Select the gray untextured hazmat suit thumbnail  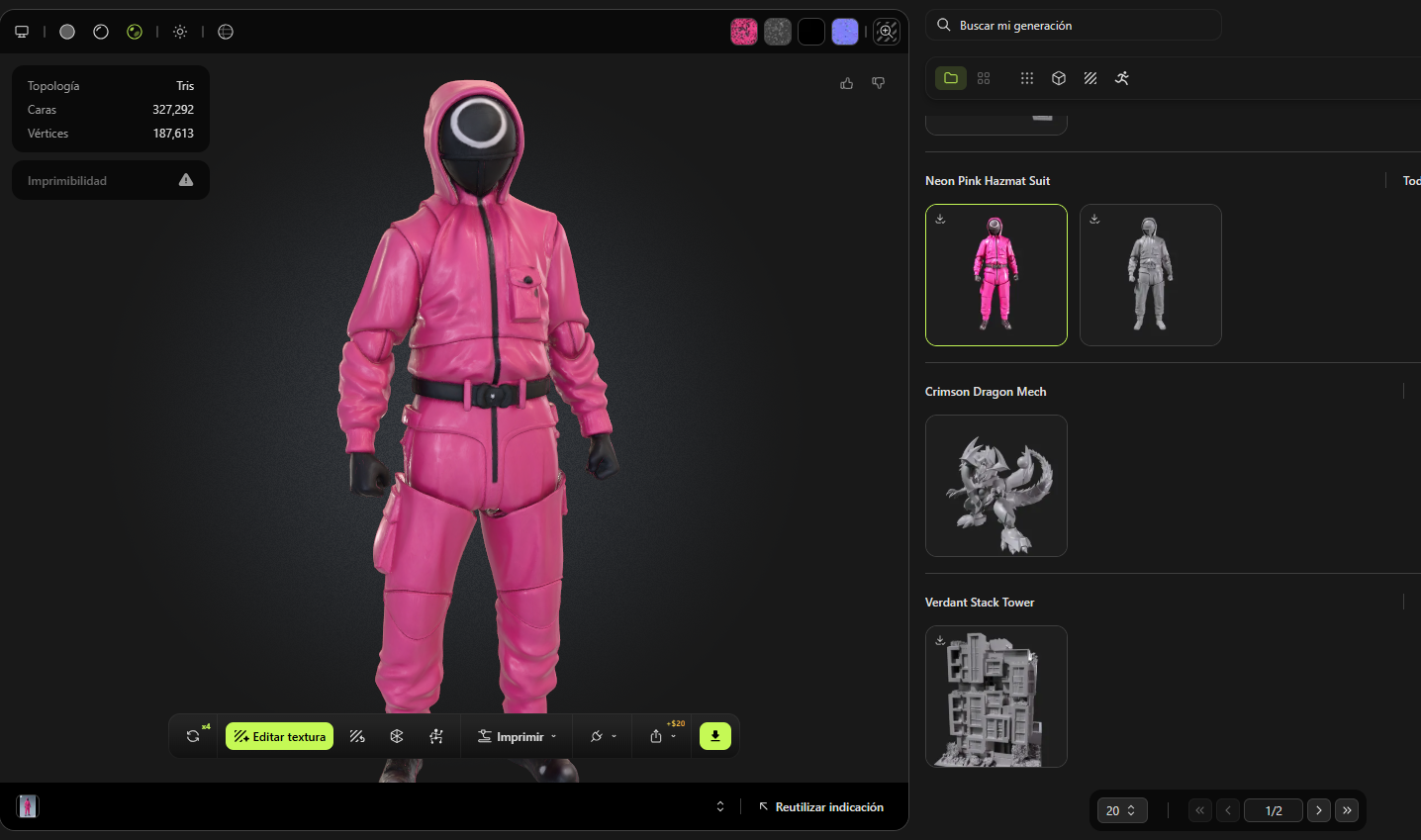1151,275
